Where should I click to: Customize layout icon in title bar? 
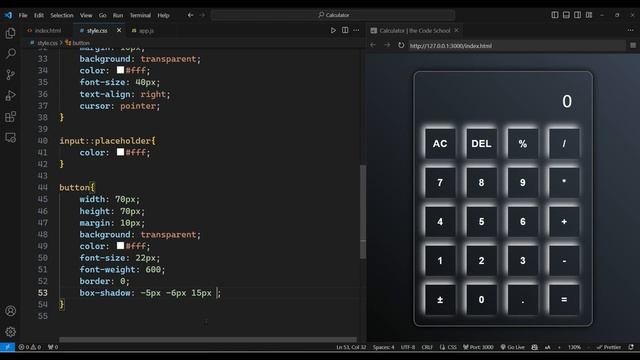pos(589,15)
